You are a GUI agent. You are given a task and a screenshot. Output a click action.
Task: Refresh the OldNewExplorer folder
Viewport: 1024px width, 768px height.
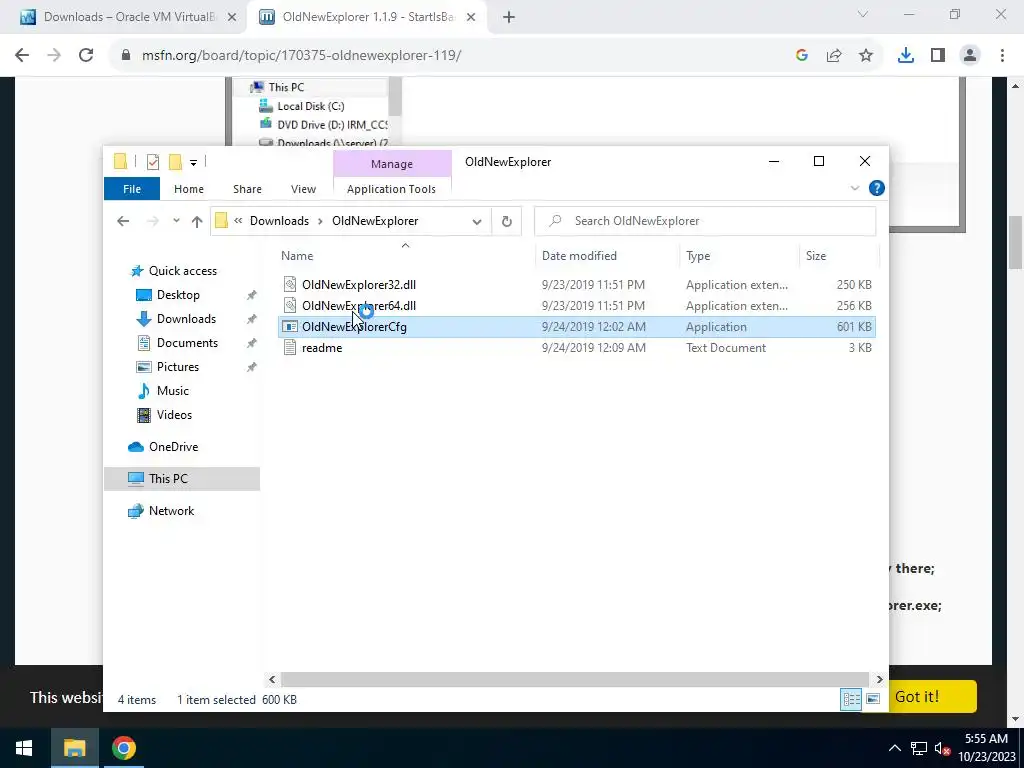click(506, 221)
